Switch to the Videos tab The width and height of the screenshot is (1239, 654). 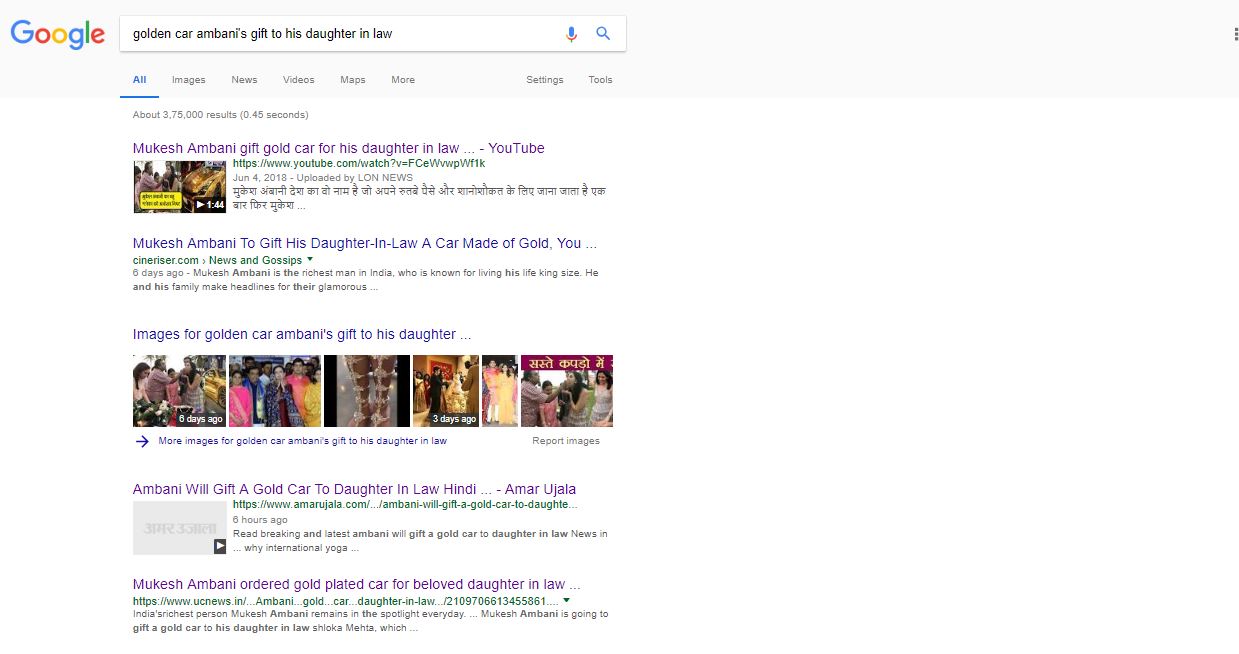[298, 80]
